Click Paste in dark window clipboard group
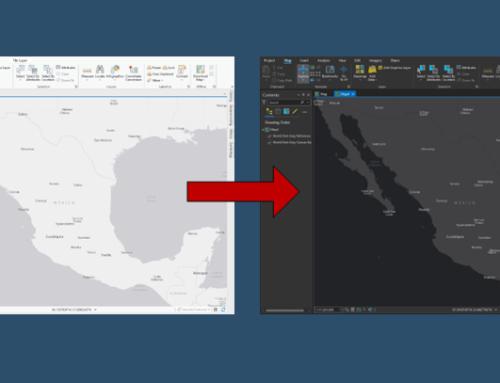The image size is (500, 383). 266,72
